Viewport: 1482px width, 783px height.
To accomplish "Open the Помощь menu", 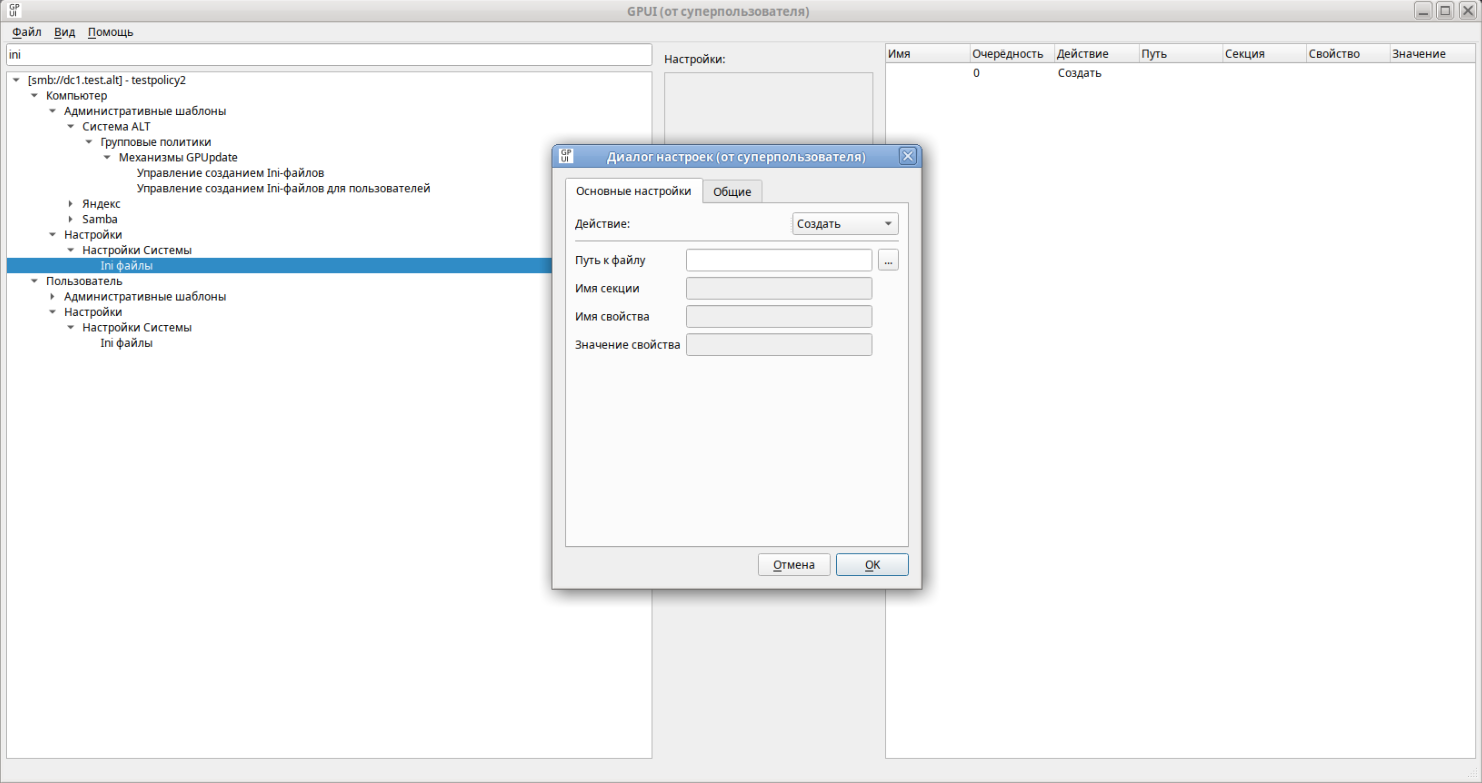I will pos(110,32).
